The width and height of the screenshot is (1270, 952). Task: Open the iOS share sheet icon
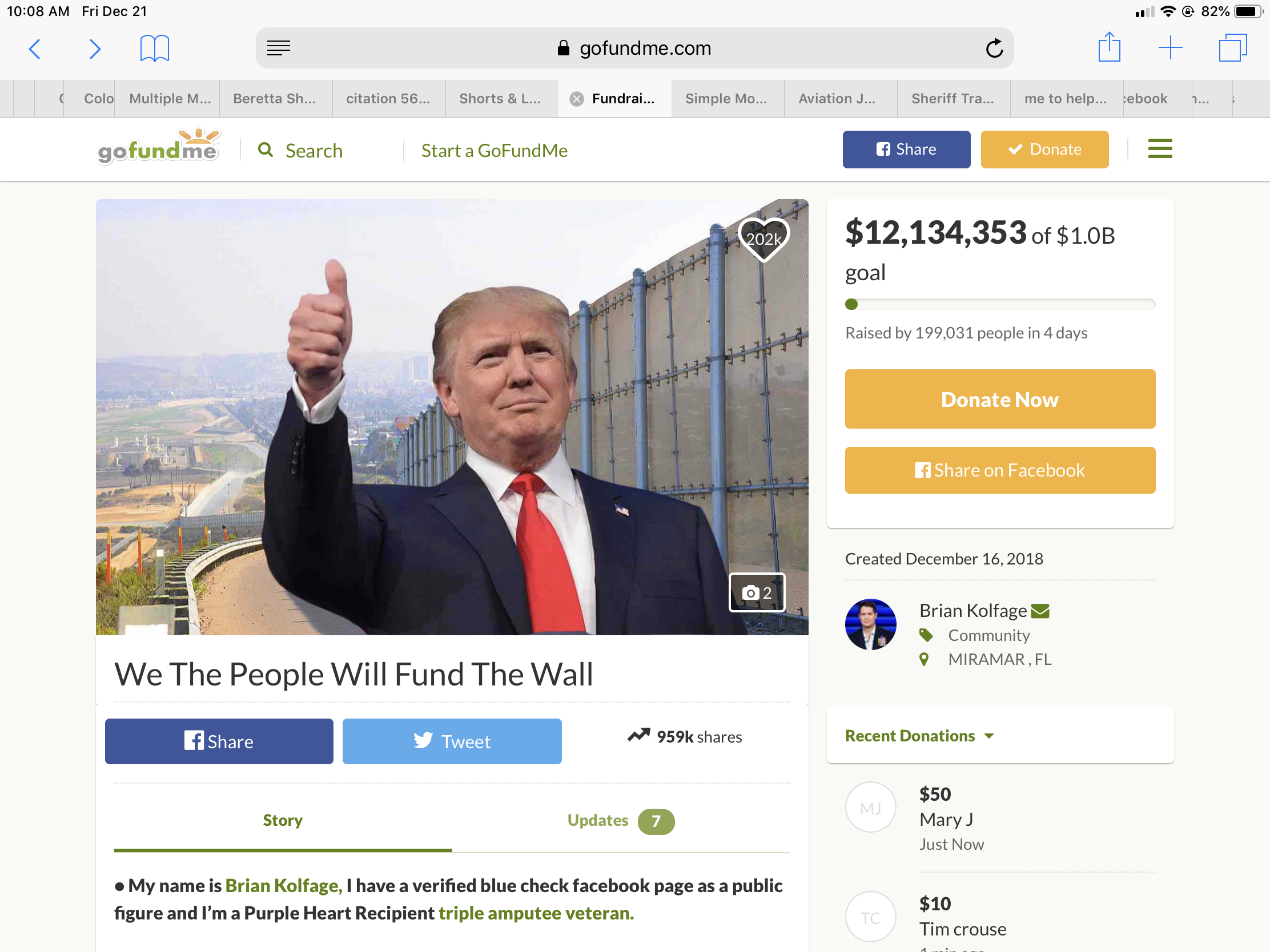point(1109,47)
